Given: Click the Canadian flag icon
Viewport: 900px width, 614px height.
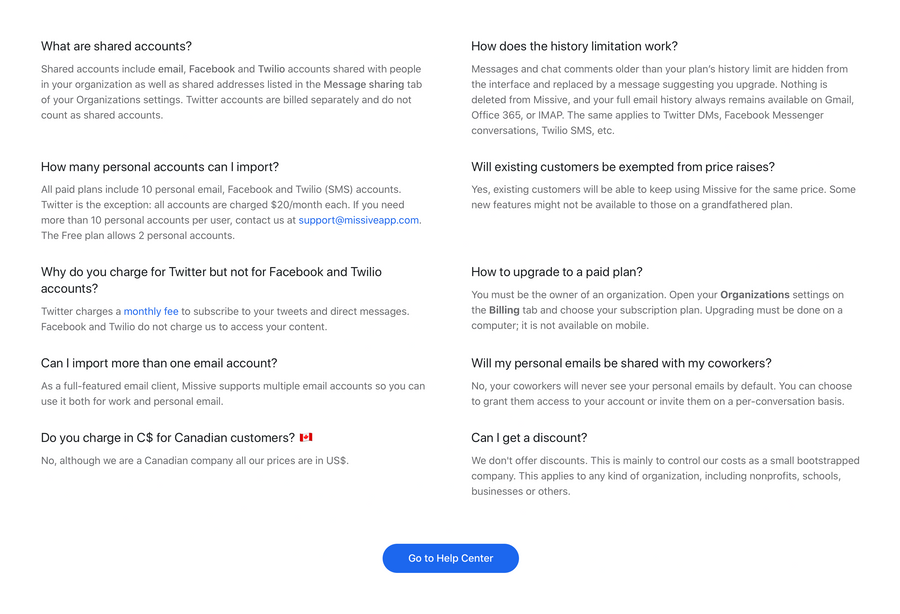Looking at the screenshot, I should tap(306, 437).
